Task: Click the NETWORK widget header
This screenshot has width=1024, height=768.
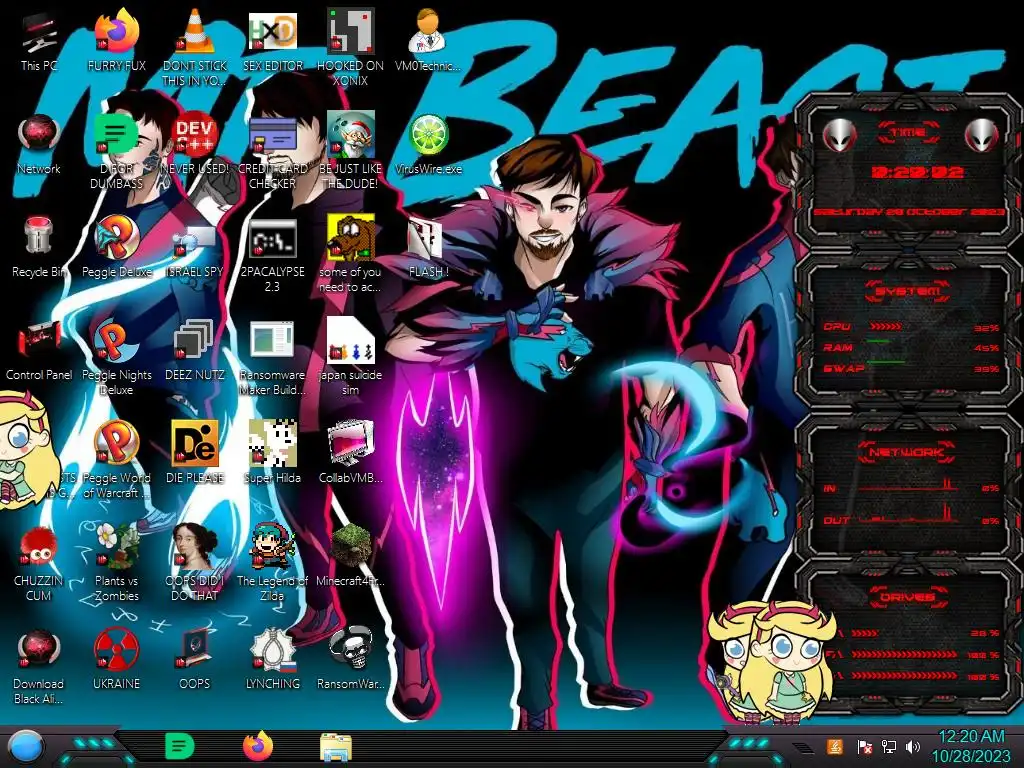Action: (x=908, y=451)
